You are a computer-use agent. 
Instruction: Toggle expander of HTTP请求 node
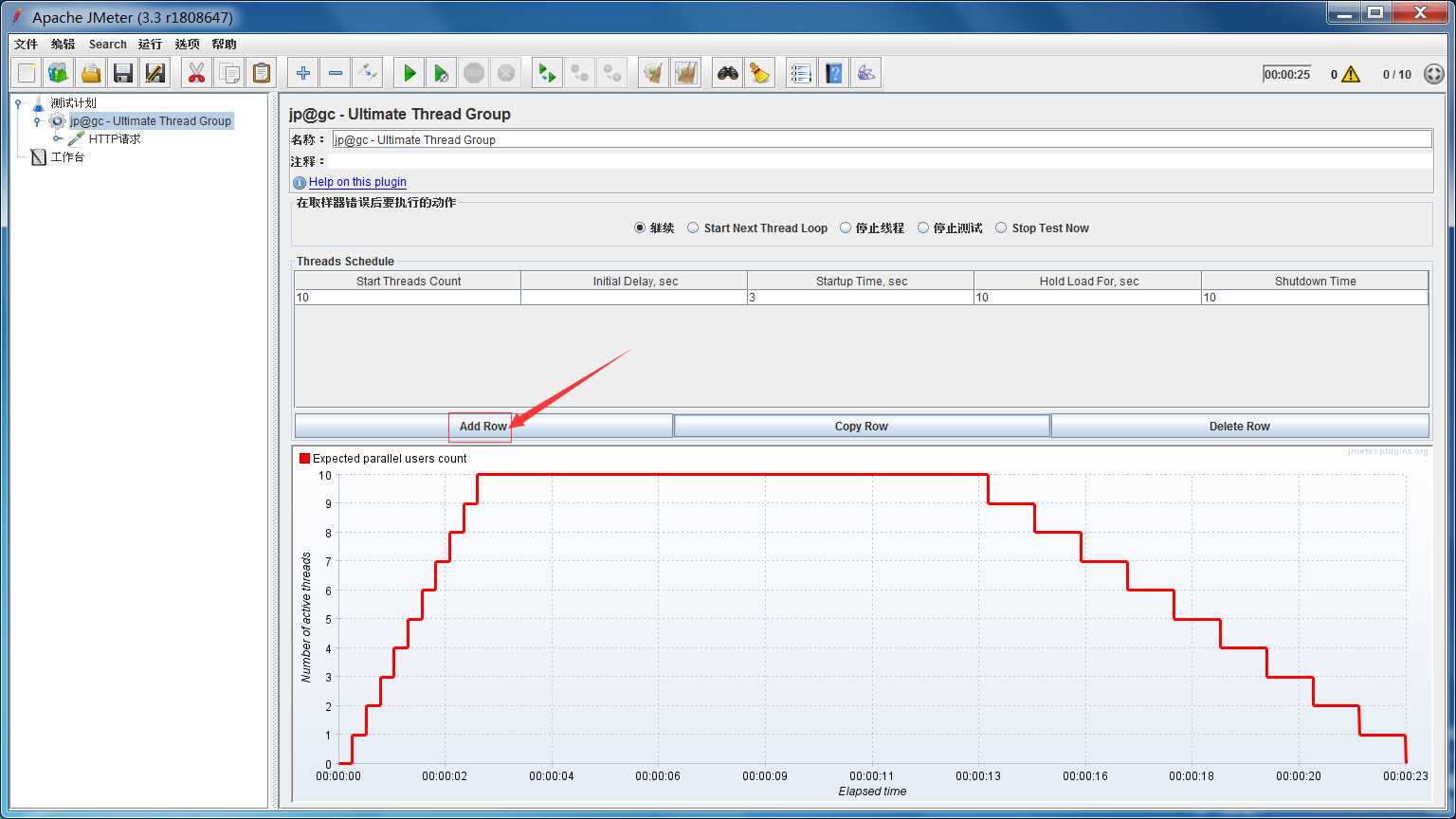point(58,139)
